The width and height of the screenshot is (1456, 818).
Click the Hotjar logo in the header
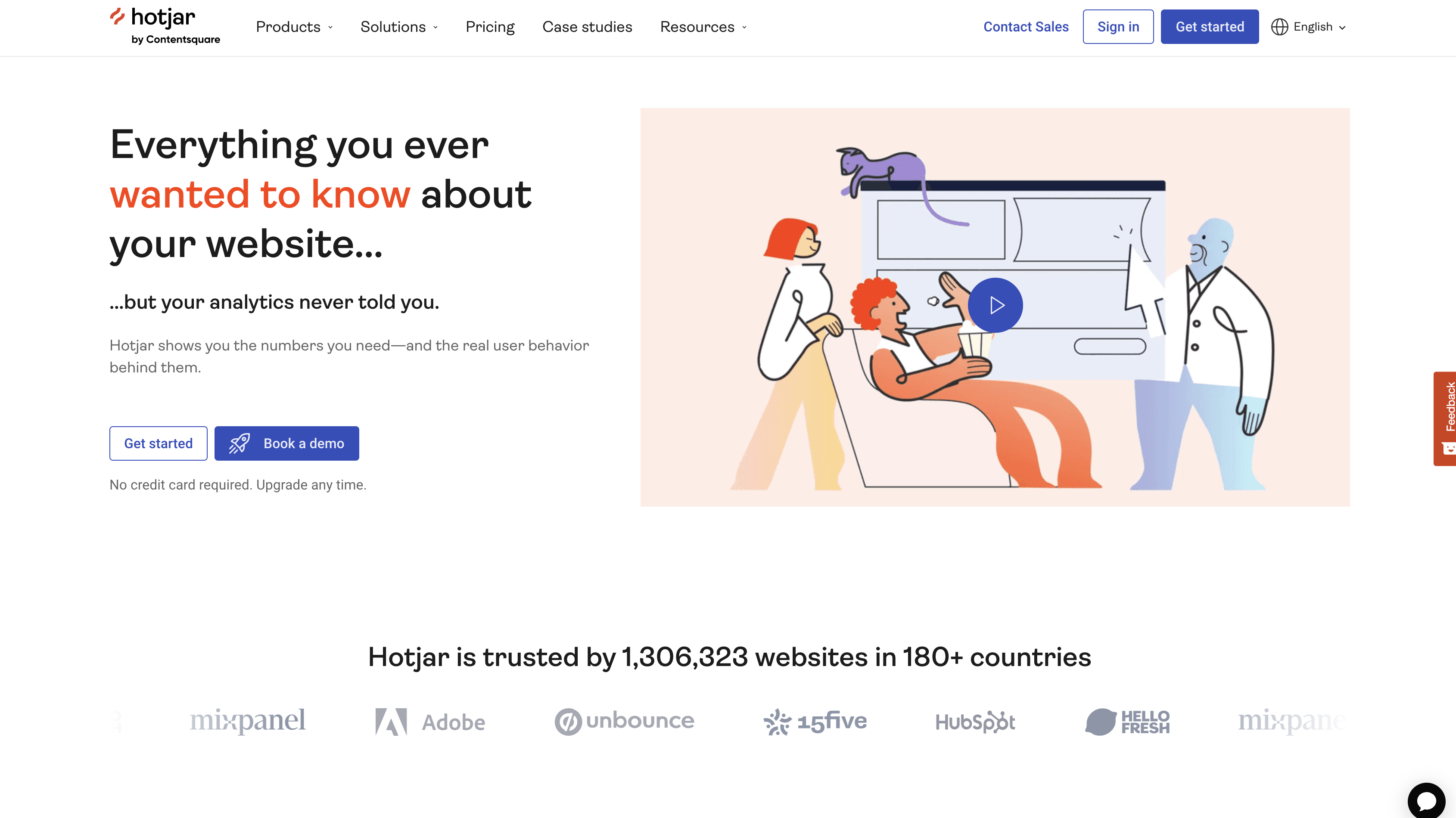pyautogui.click(x=165, y=25)
